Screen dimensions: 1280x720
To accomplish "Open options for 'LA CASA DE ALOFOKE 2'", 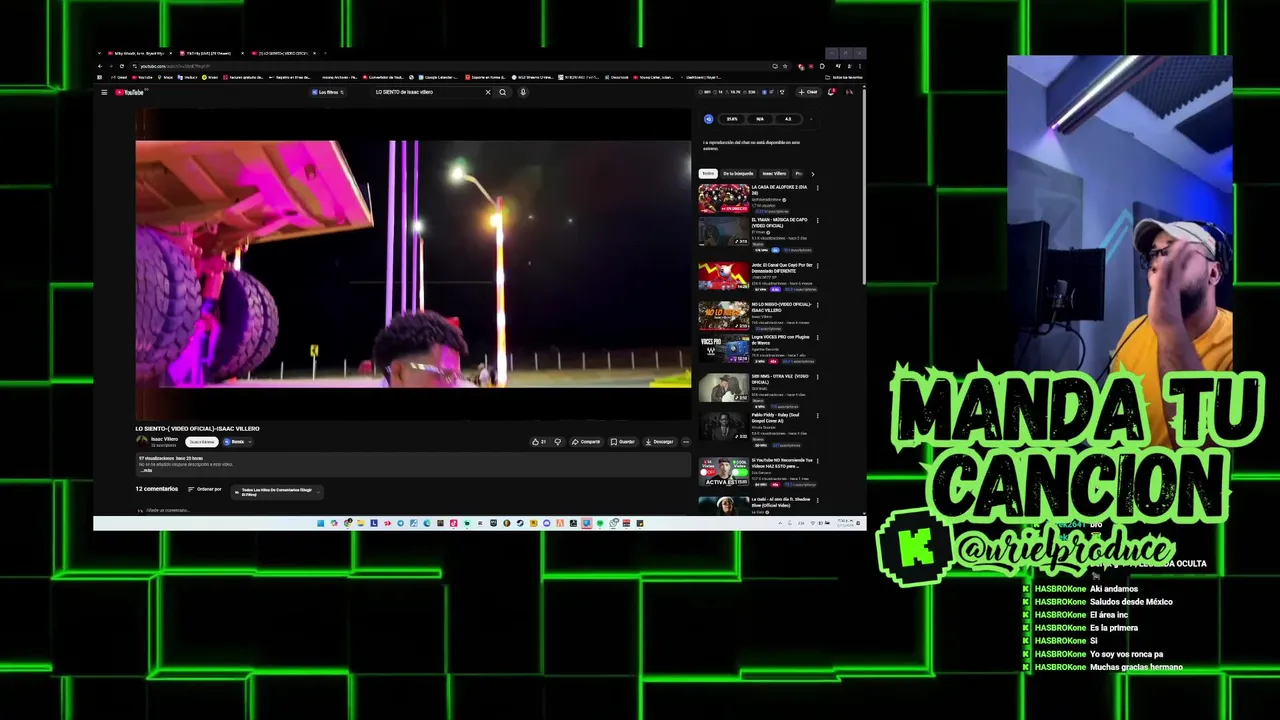I will 817,188.
